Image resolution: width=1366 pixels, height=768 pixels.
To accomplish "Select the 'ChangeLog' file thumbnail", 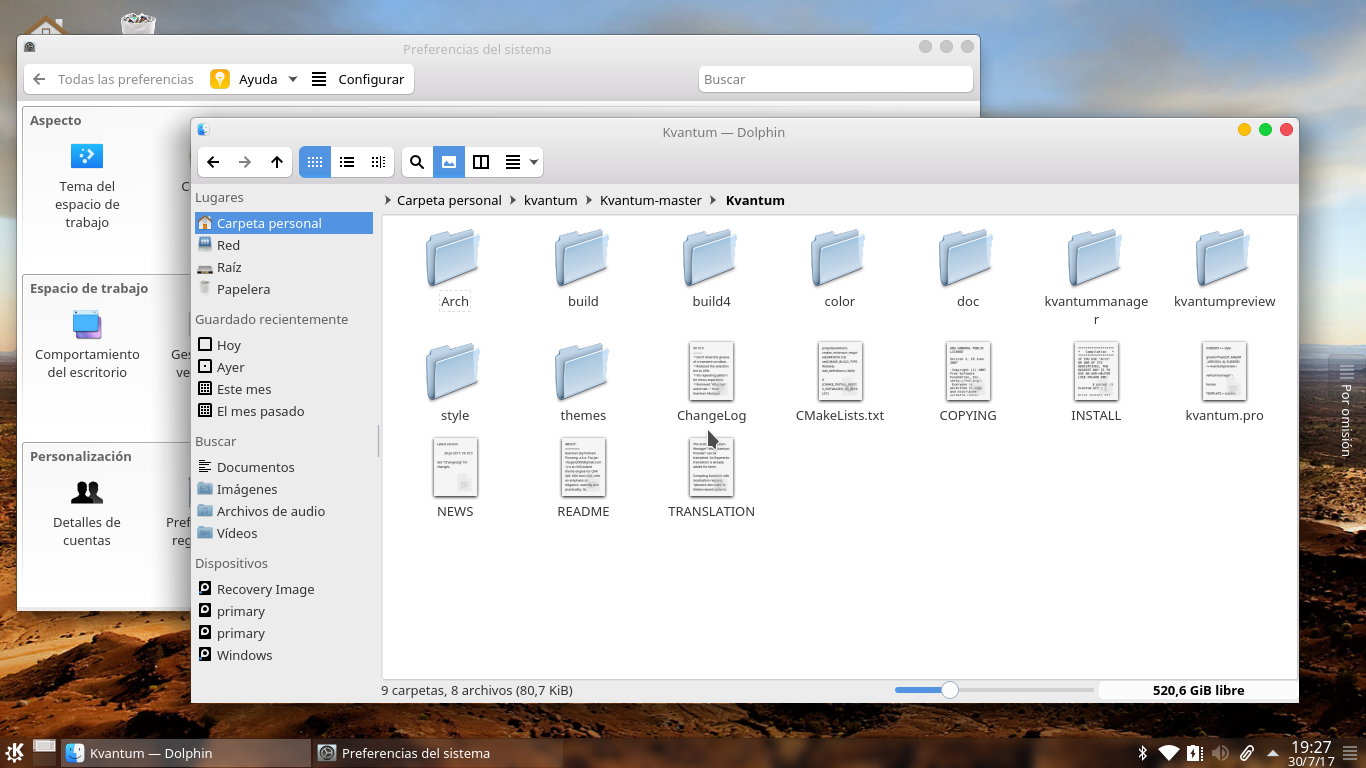I will click(711, 370).
